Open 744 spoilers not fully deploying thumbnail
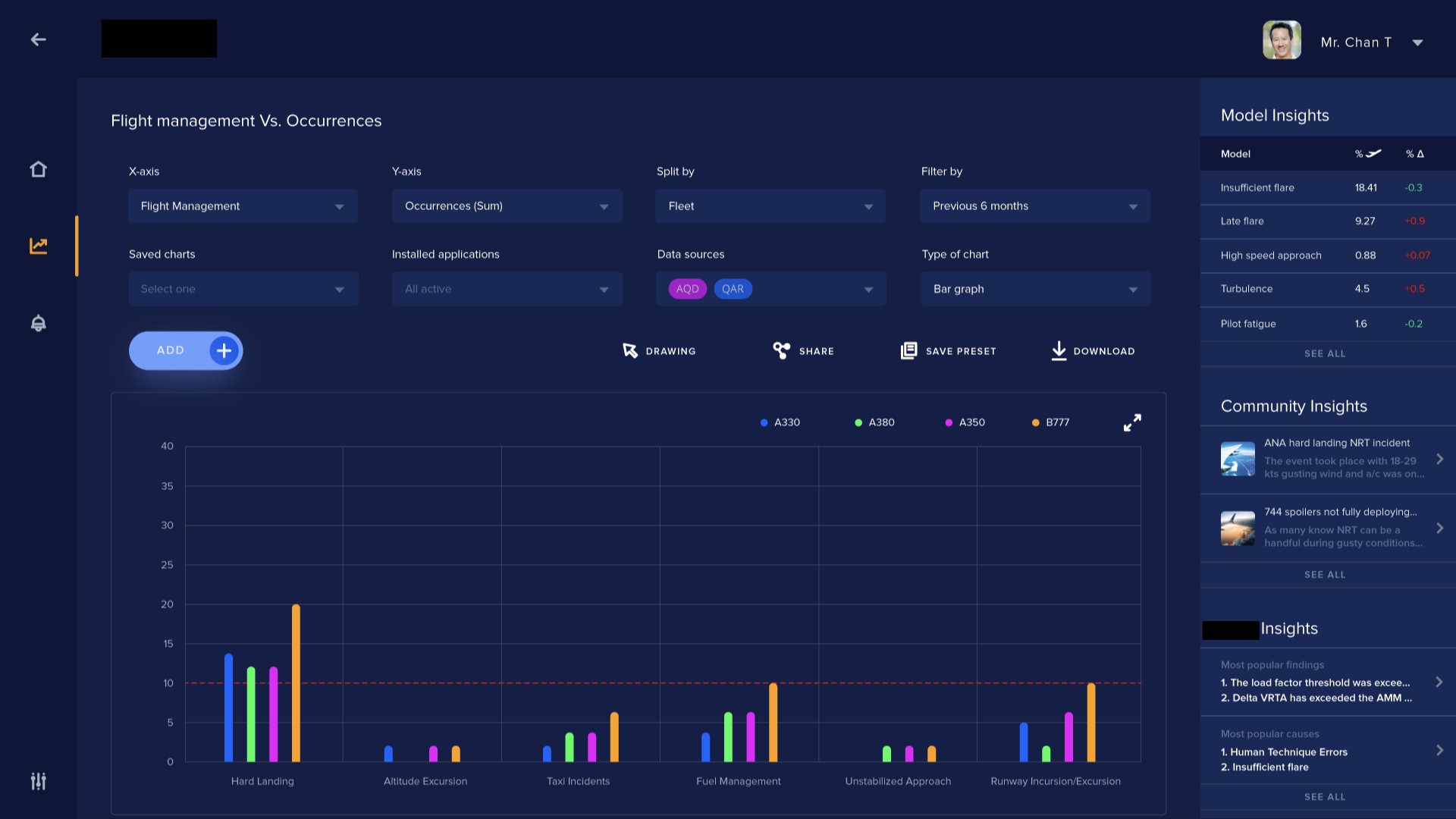The height and width of the screenshot is (819, 1456). point(1238,529)
